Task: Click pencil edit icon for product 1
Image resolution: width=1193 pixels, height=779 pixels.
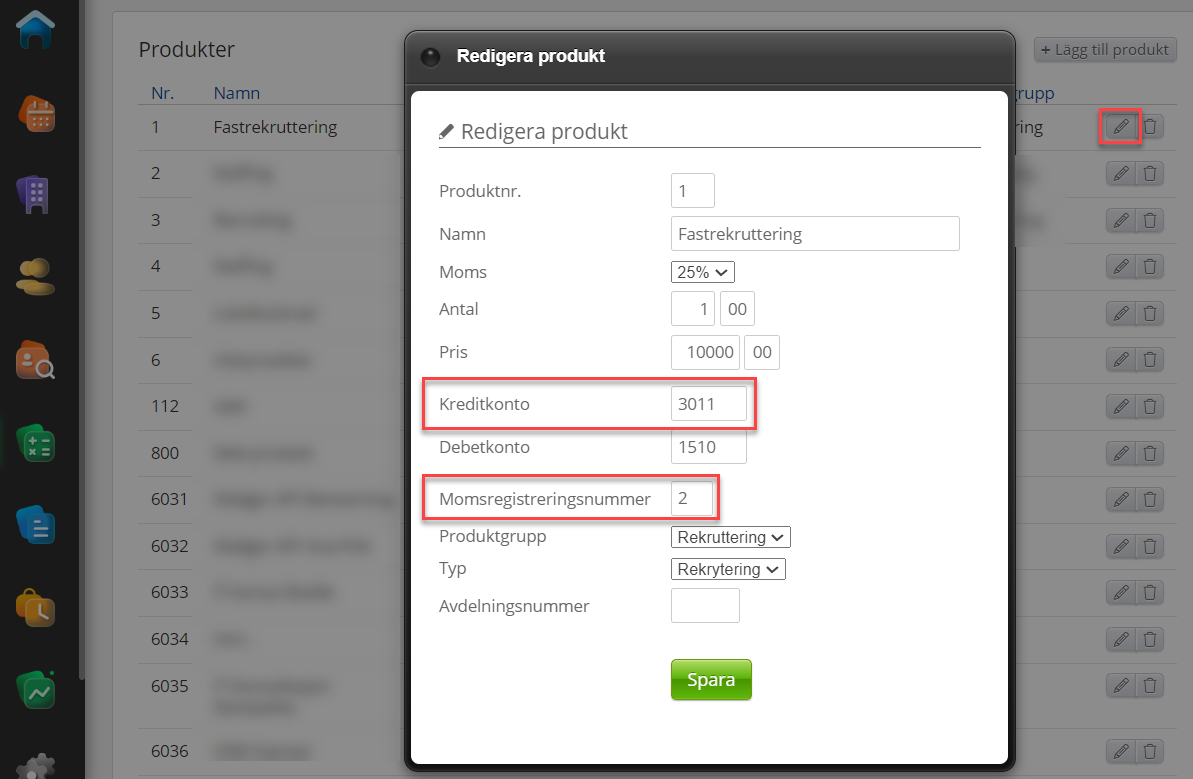Action: point(1121,127)
